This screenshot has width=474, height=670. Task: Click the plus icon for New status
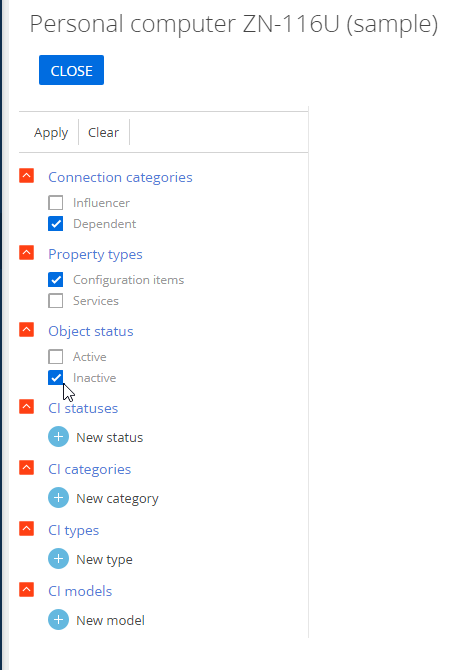coord(59,437)
